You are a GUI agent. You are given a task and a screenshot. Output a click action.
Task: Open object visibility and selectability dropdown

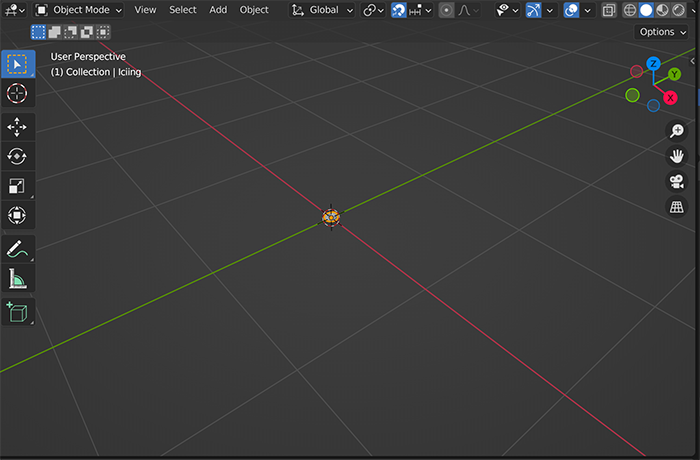point(508,10)
